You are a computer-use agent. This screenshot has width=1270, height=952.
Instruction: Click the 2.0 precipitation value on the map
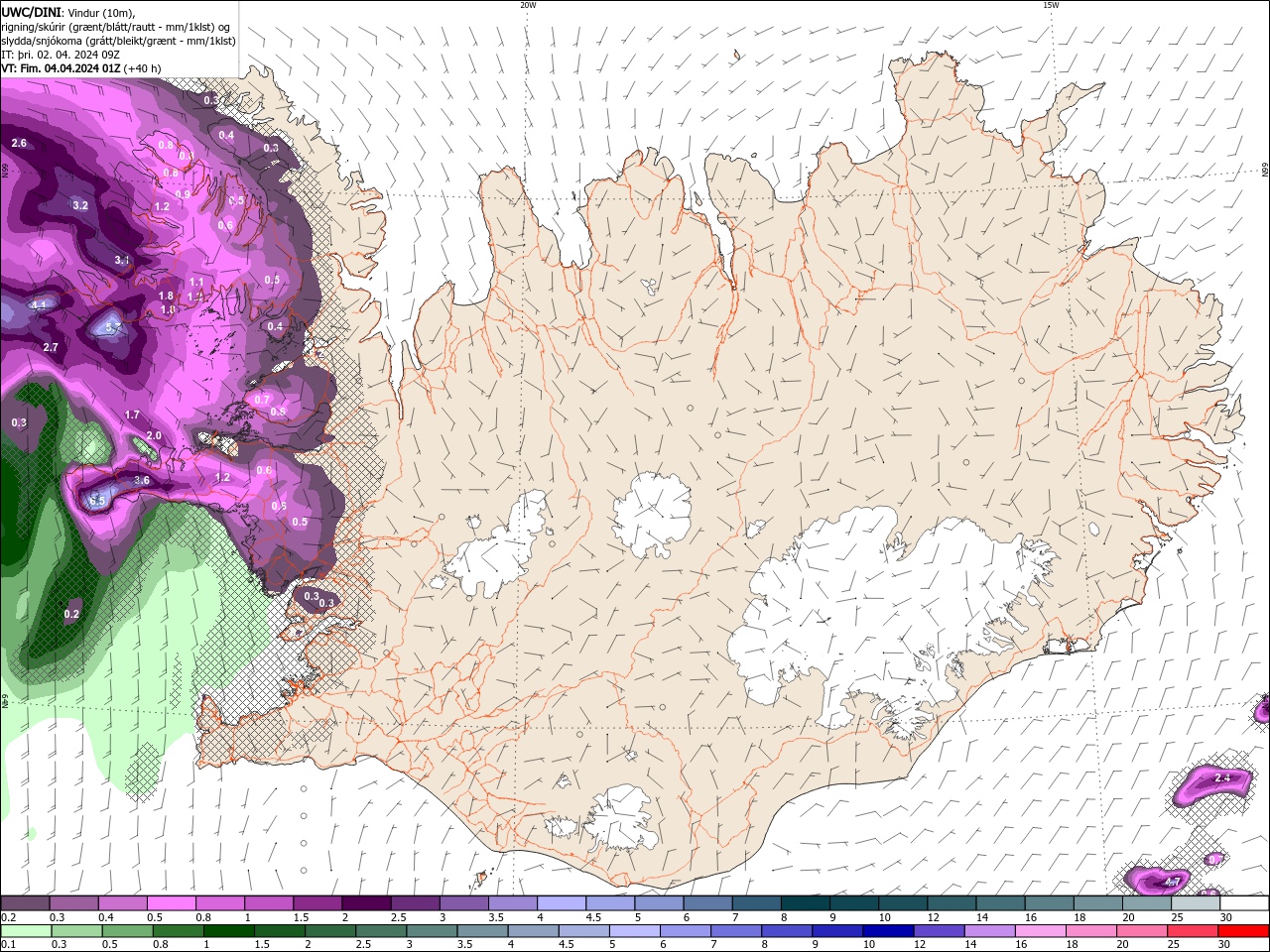[x=154, y=436]
